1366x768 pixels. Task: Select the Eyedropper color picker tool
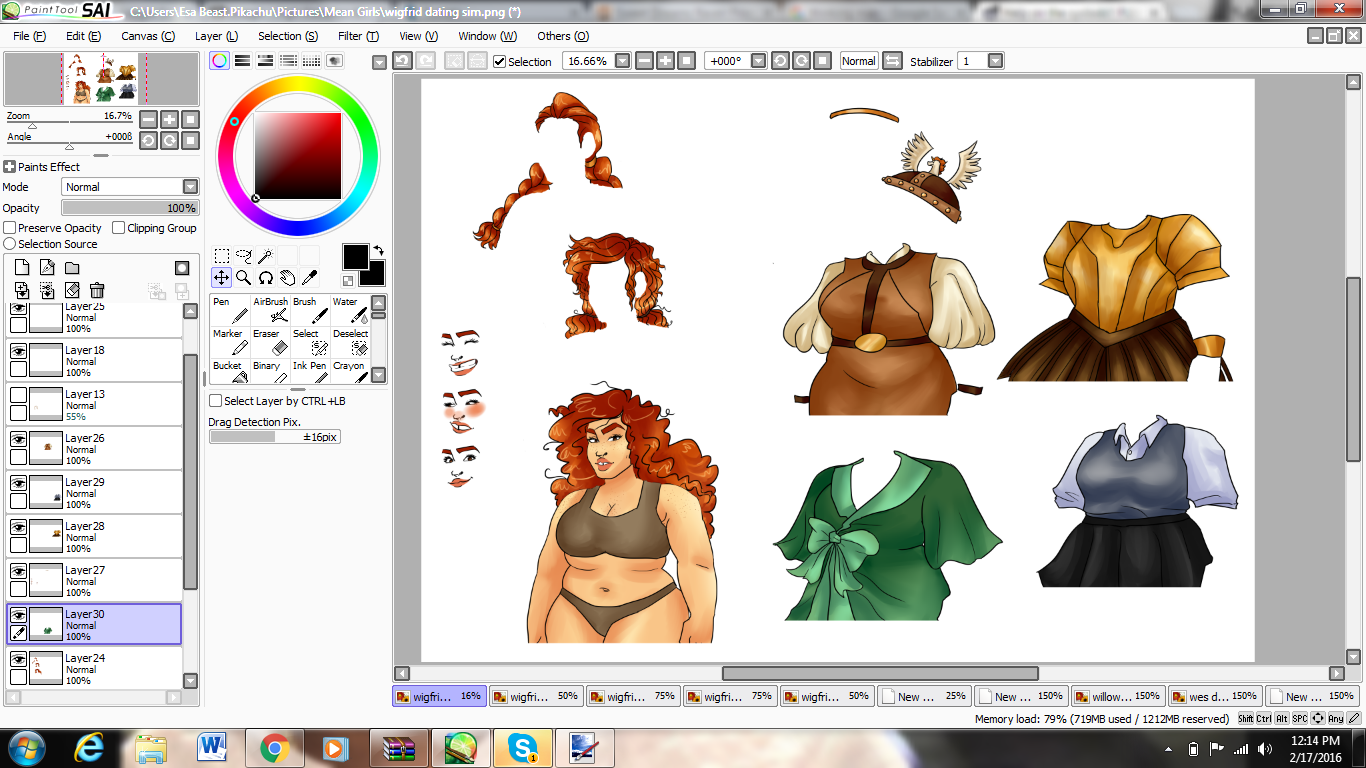[310, 278]
